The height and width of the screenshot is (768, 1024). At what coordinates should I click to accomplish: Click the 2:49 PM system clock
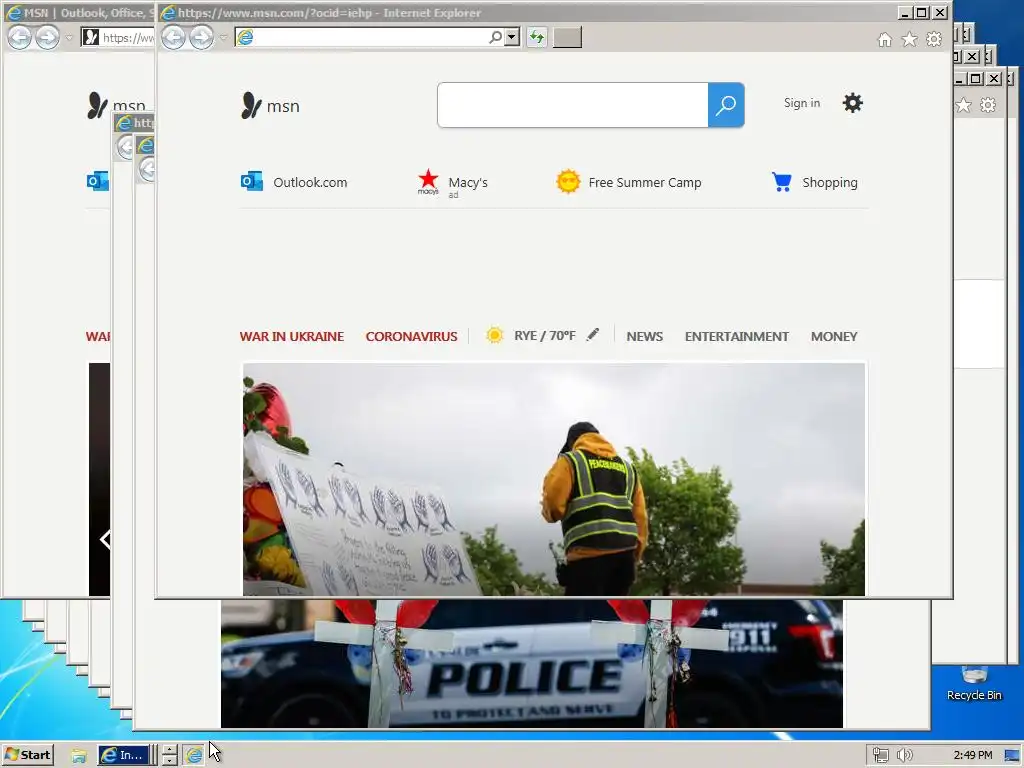pyautogui.click(x=972, y=755)
